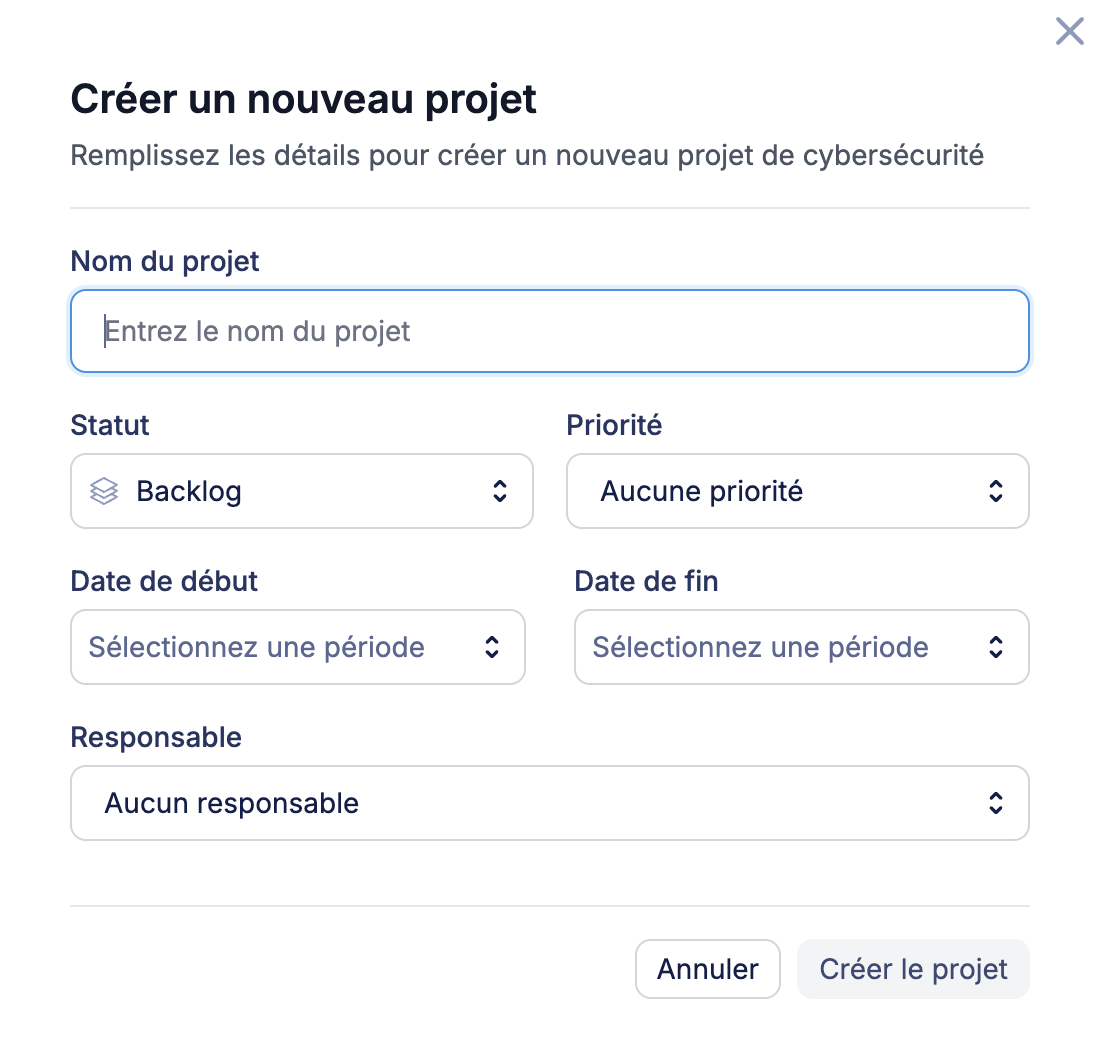Open the end date period selector
1104x1044 pixels.
pos(801,647)
